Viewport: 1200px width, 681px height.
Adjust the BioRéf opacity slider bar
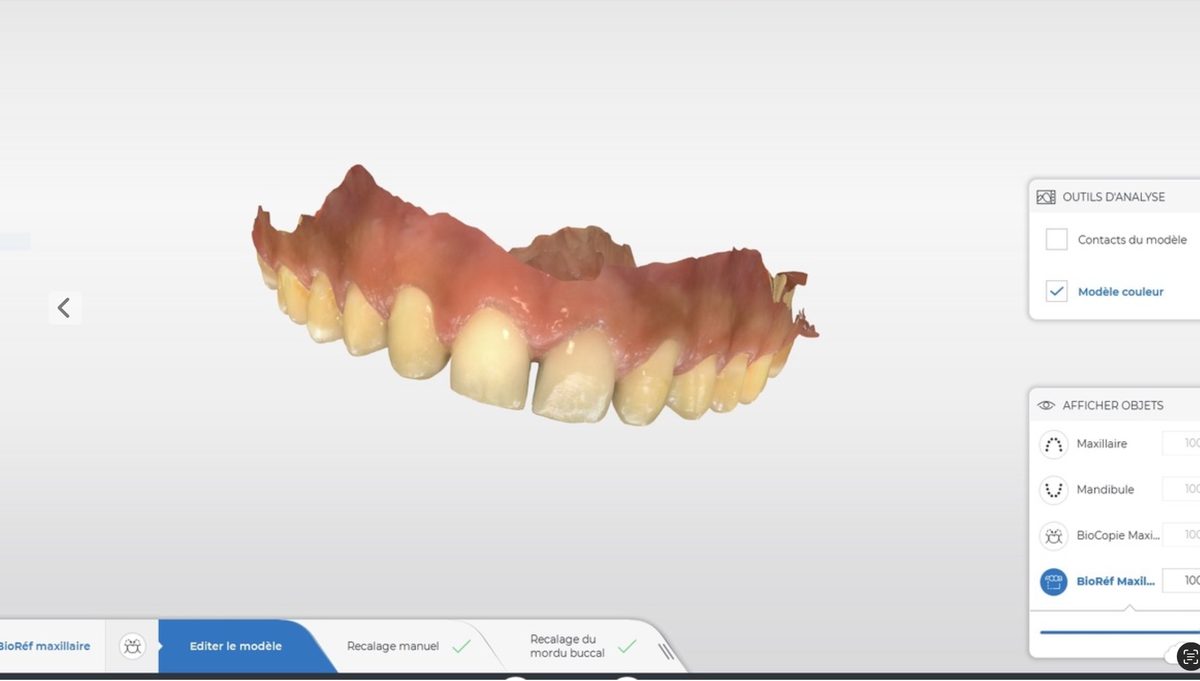(1120, 632)
